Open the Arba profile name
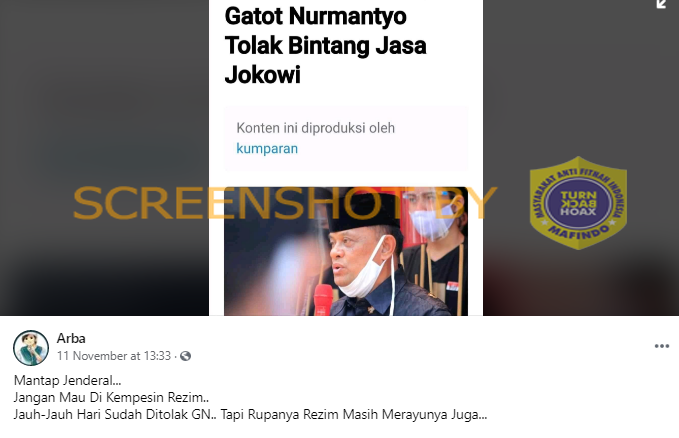Viewport: 679px width, 438px height. [71, 338]
